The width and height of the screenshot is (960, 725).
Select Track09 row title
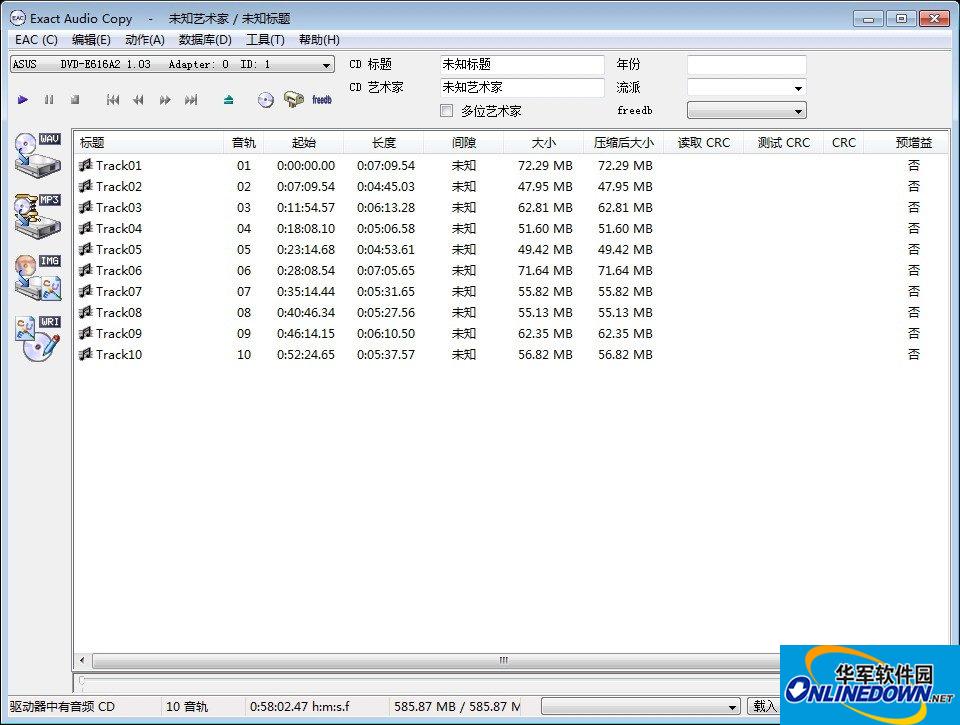click(119, 333)
